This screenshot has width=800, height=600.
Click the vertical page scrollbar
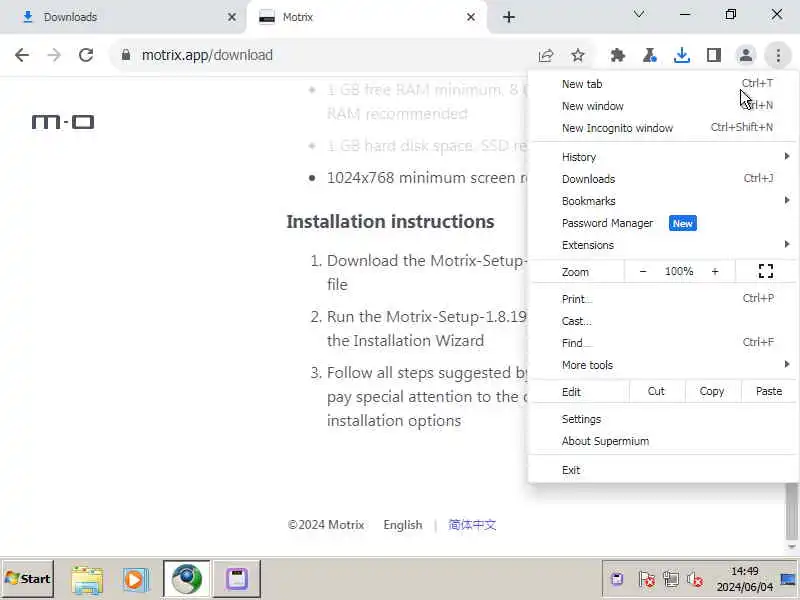click(791, 513)
